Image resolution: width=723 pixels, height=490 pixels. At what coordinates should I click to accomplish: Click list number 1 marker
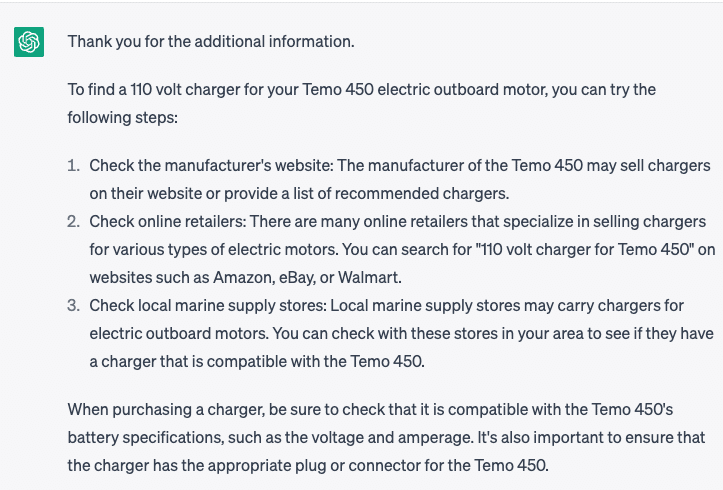tap(73, 165)
